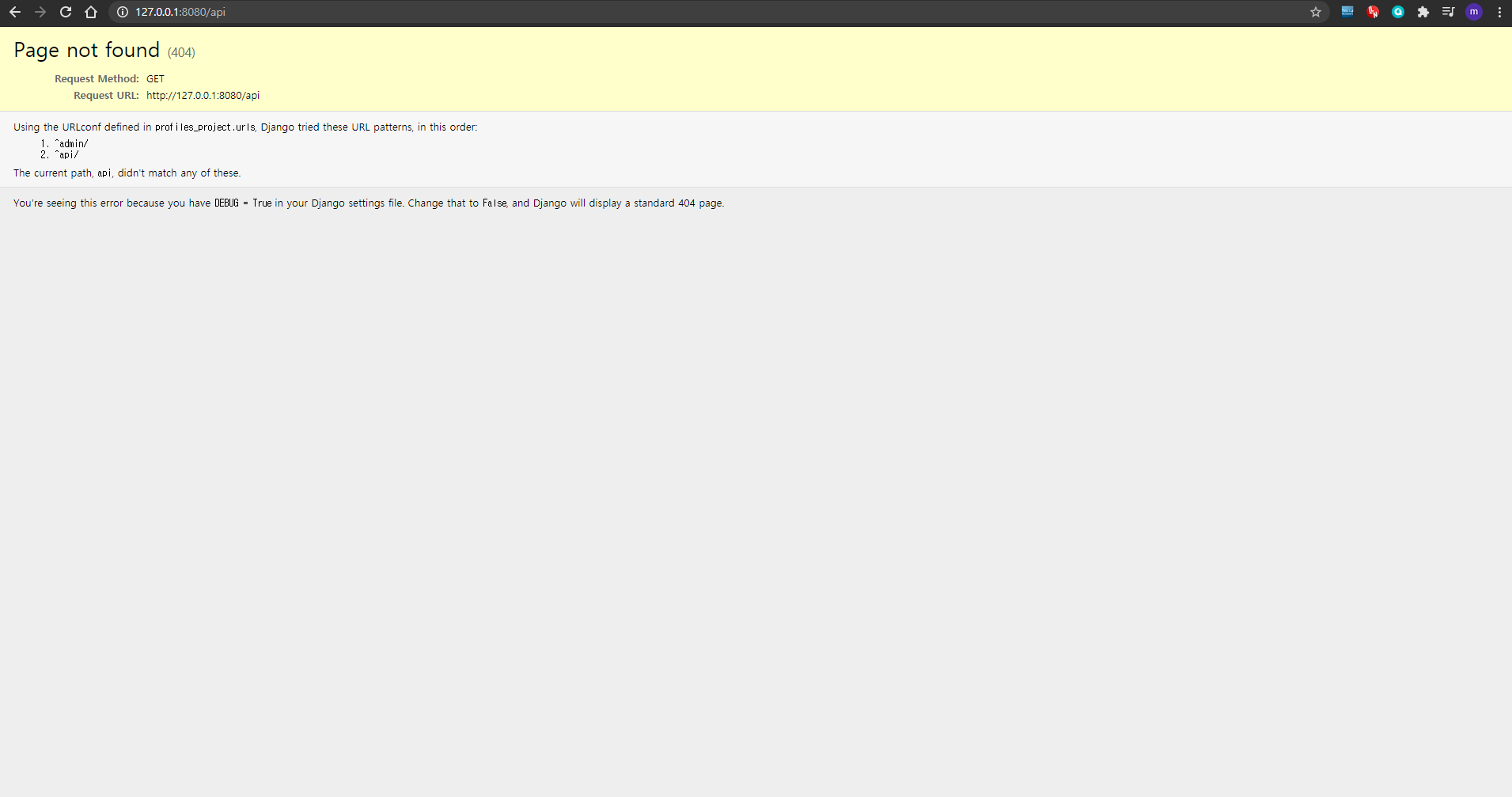The height and width of the screenshot is (797, 1512).
Task: Click the 'Page not found' heading
Action: pyautogui.click(x=86, y=51)
